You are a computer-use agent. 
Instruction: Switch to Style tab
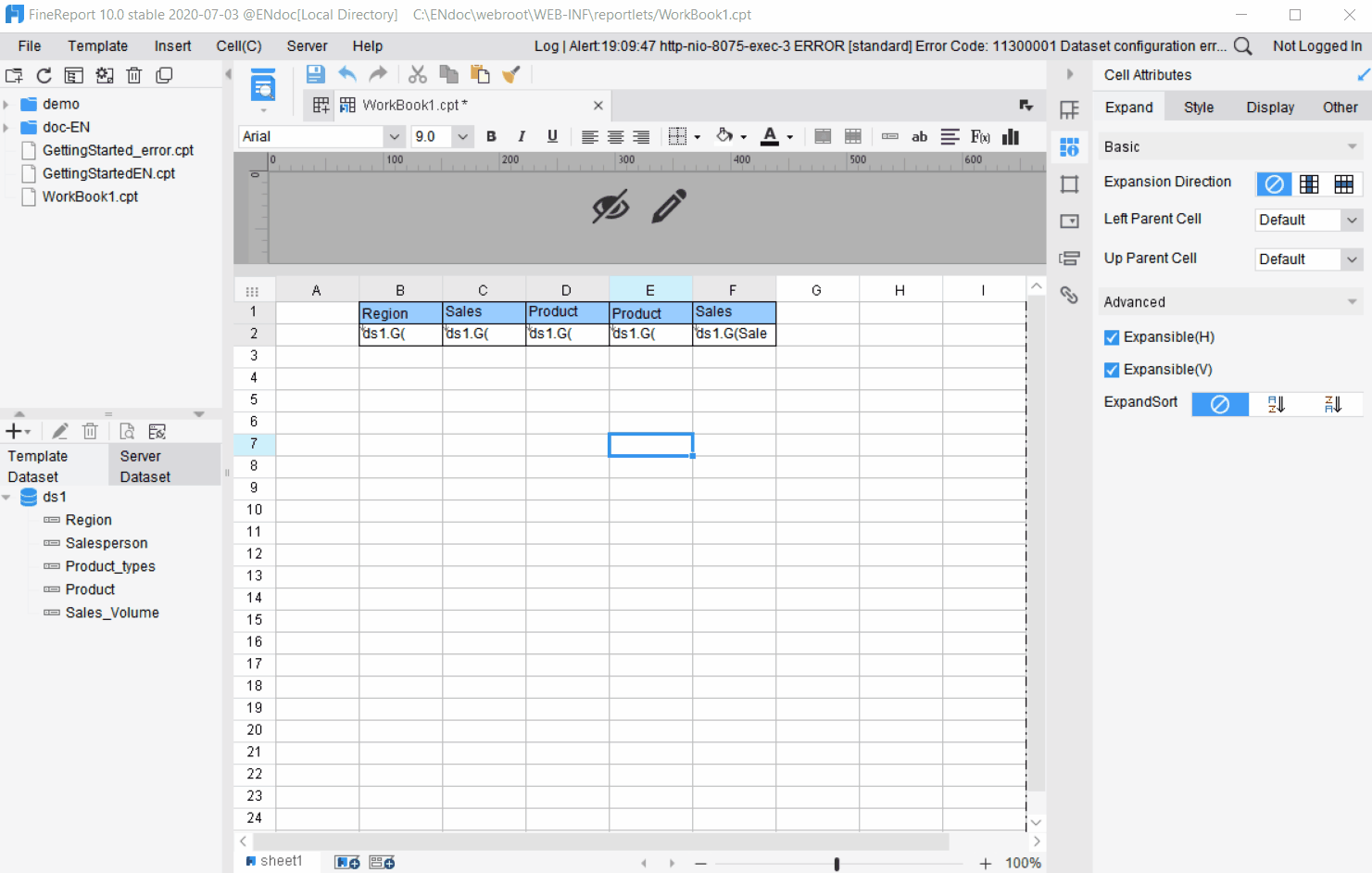[x=1199, y=108]
